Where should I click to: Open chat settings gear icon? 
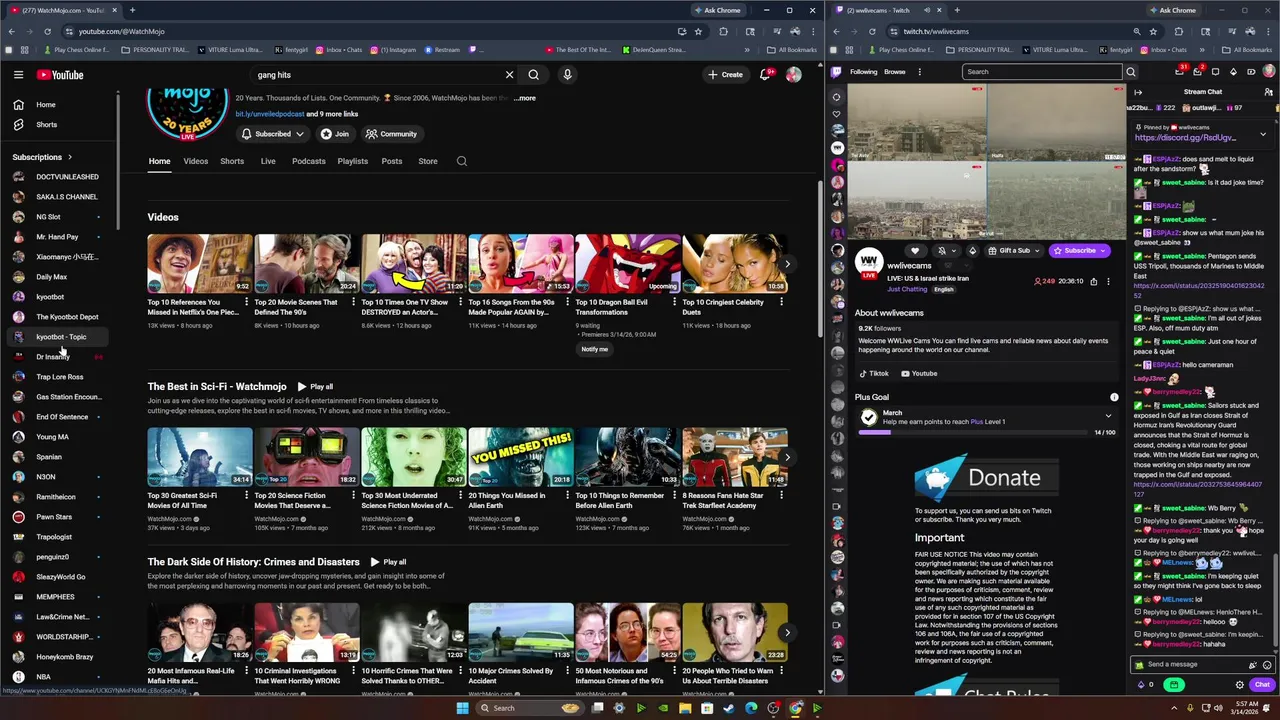[1240, 685]
